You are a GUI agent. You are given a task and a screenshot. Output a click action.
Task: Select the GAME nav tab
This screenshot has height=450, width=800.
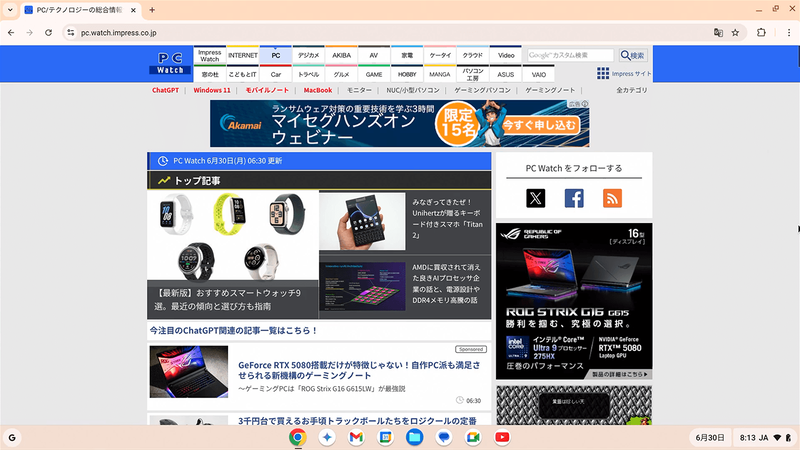[374, 74]
